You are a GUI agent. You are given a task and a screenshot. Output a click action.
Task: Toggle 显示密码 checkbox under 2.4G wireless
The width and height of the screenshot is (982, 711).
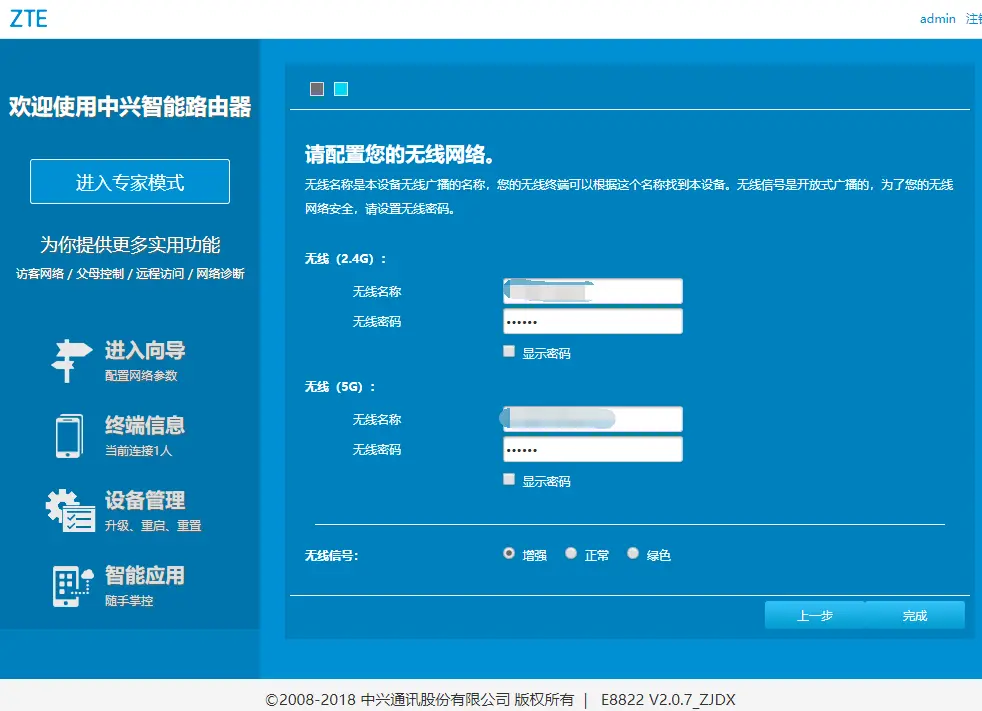[x=509, y=351]
